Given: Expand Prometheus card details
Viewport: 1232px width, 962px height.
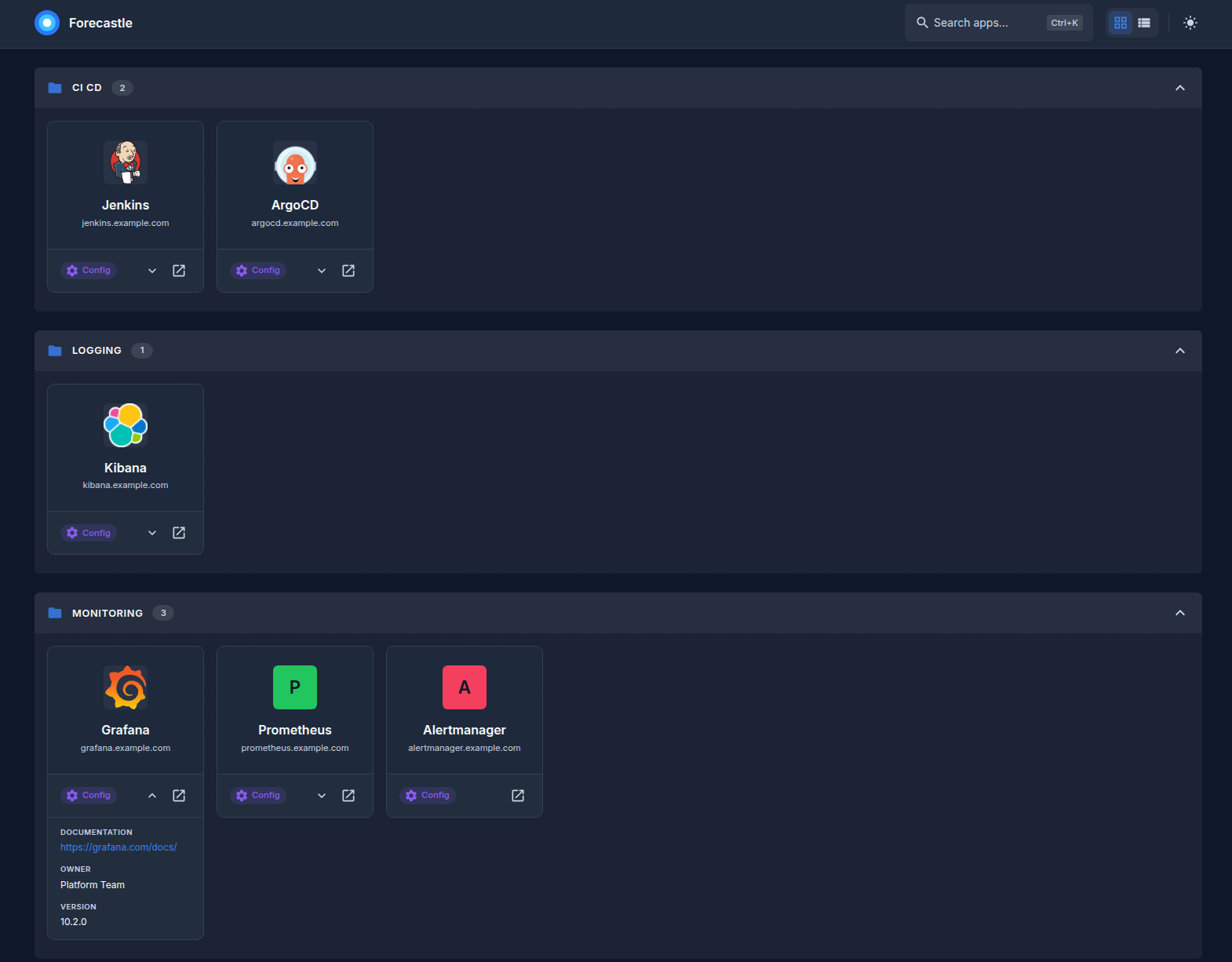Looking at the screenshot, I should click(x=322, y=796).
